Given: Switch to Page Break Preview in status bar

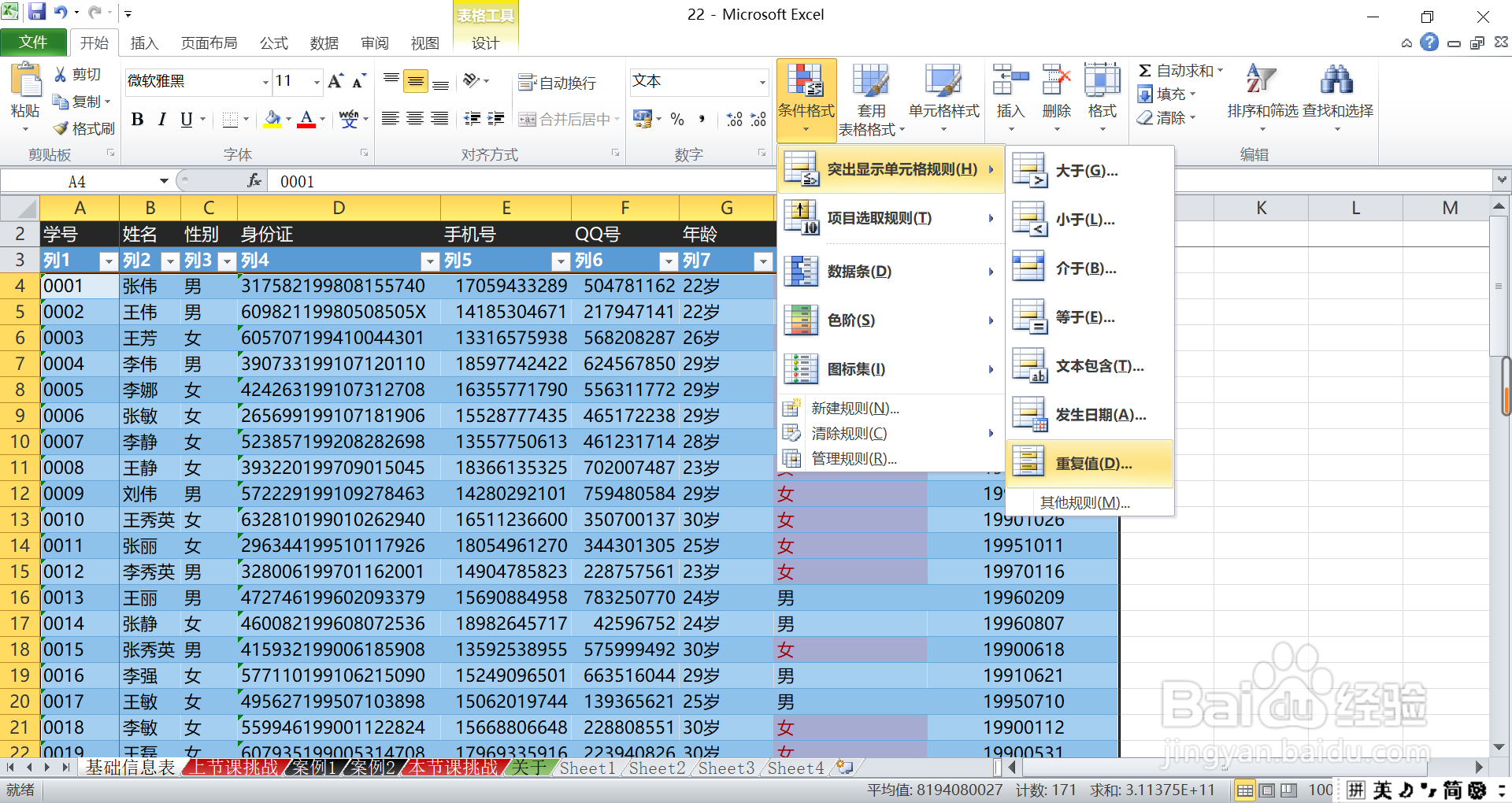Looking at the screenshot, I should (x=1289, y=790).
